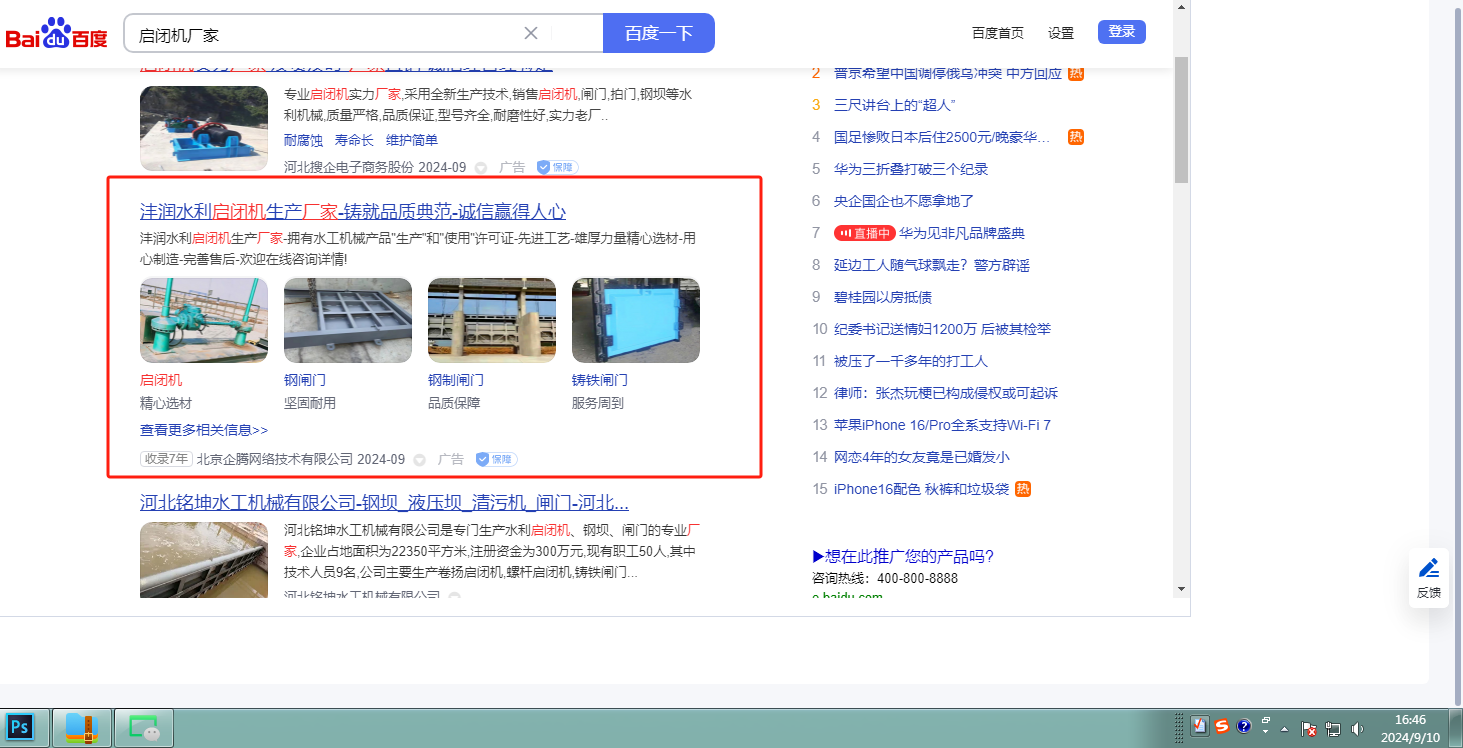Clear the search box with the X icon
The height and width of the screenshot is (748, 1463).
[531, 33]
